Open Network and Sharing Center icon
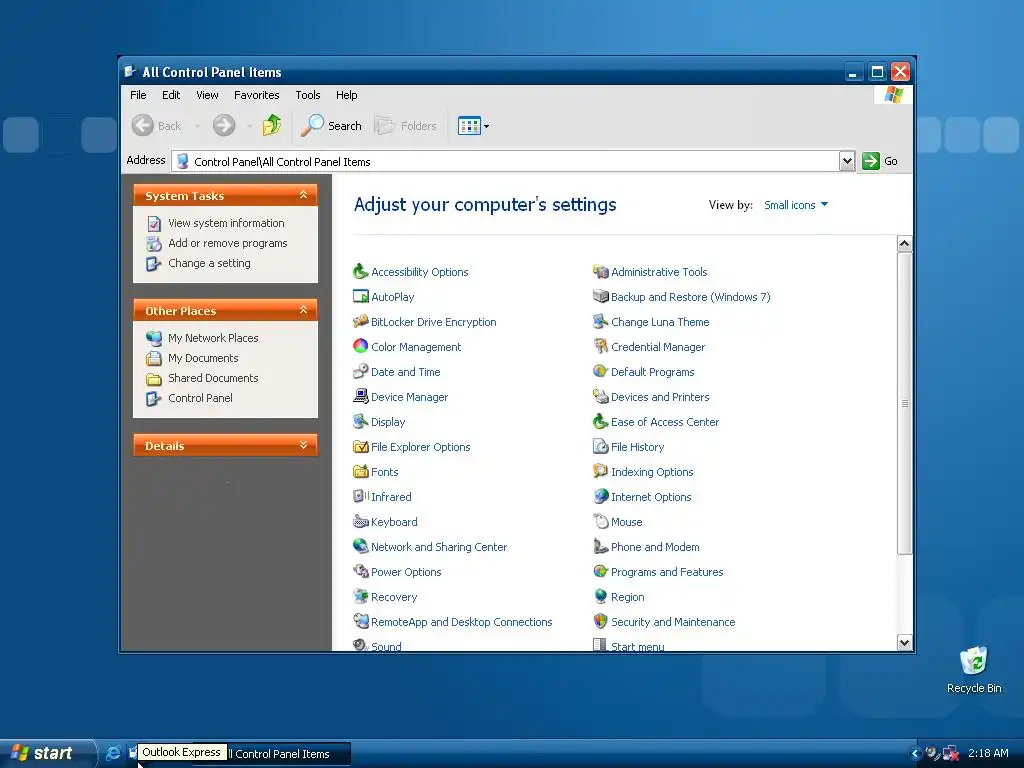 coord(360,546)
